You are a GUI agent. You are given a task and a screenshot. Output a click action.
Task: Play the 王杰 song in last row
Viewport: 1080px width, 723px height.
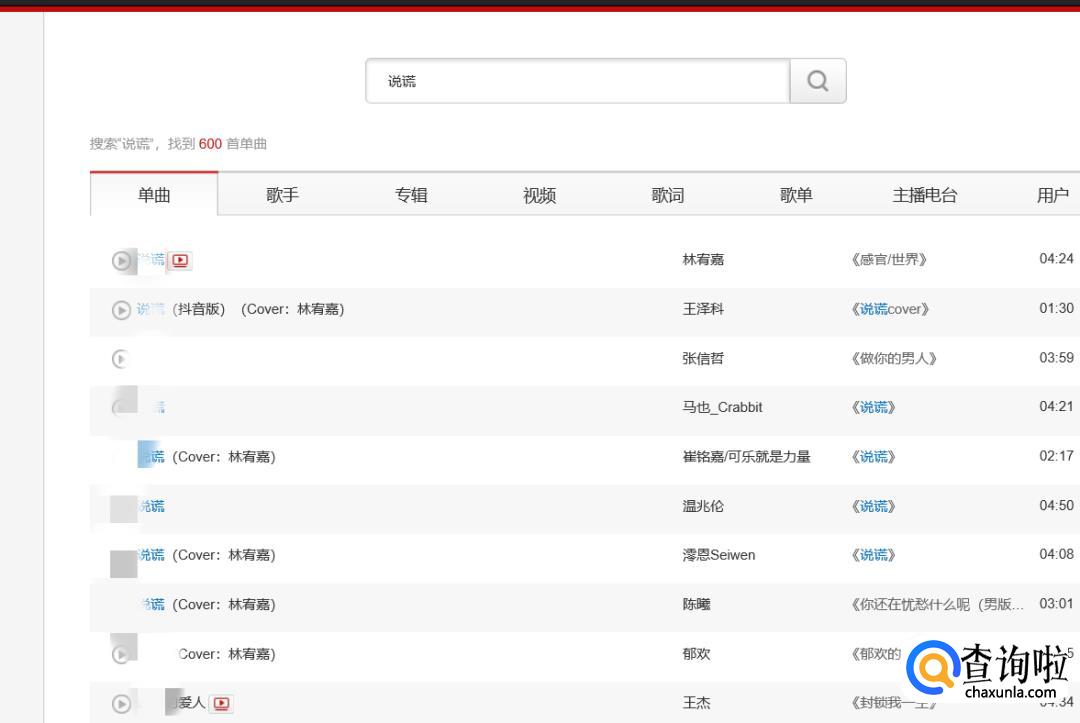point(121,704)
